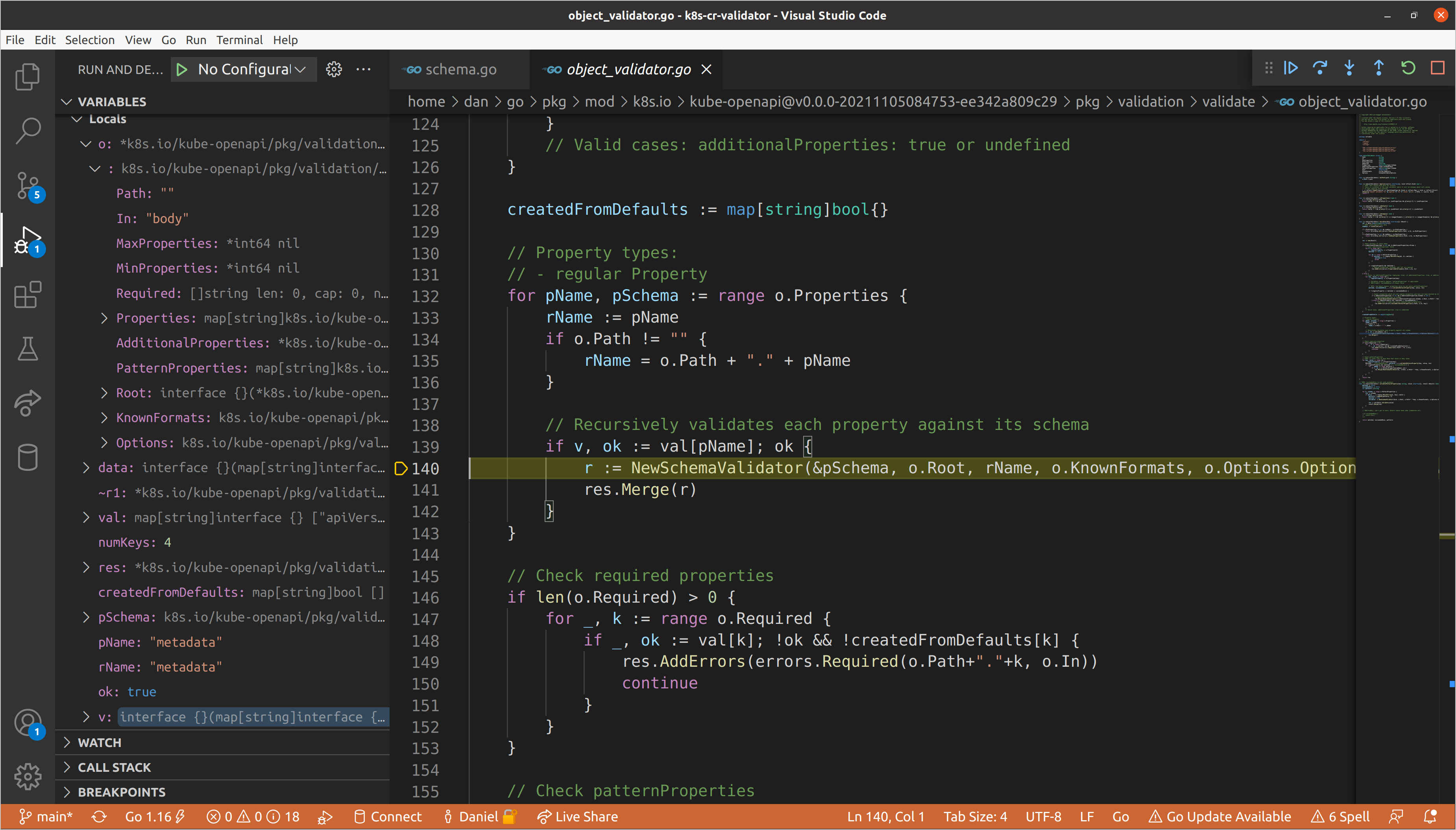Open the Testing flask view
Screen dimensions: 1456x830
28,349
